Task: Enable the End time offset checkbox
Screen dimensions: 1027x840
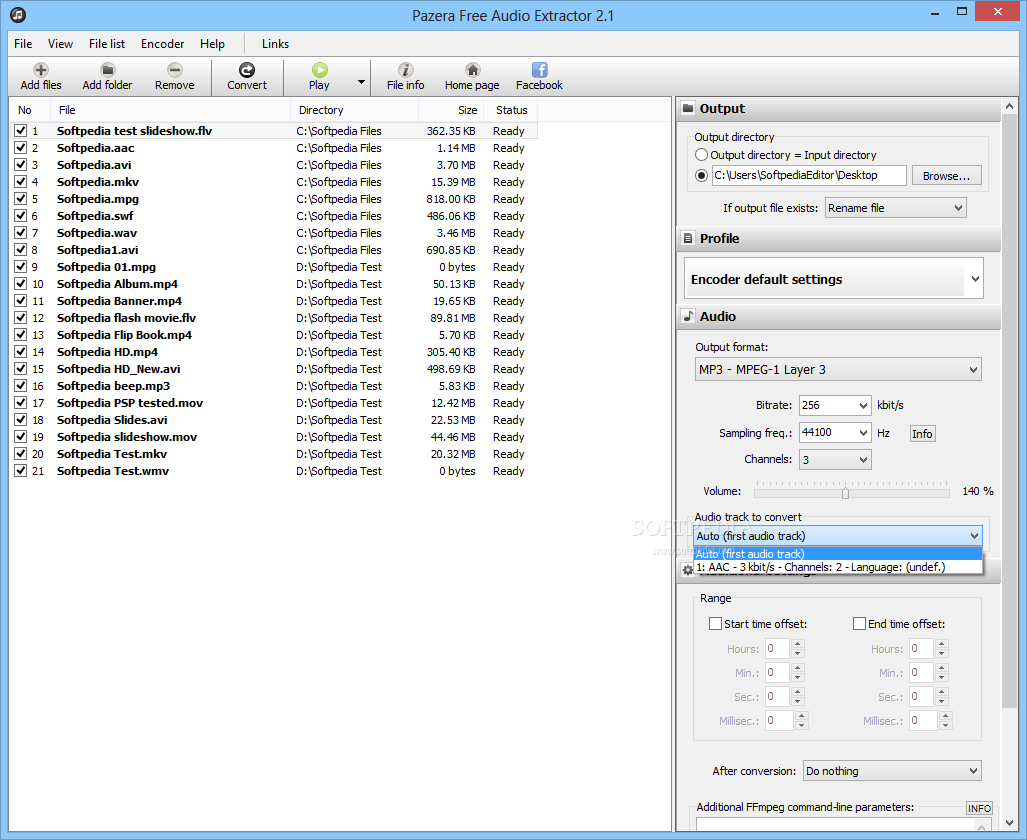Action: click(859, 623)
